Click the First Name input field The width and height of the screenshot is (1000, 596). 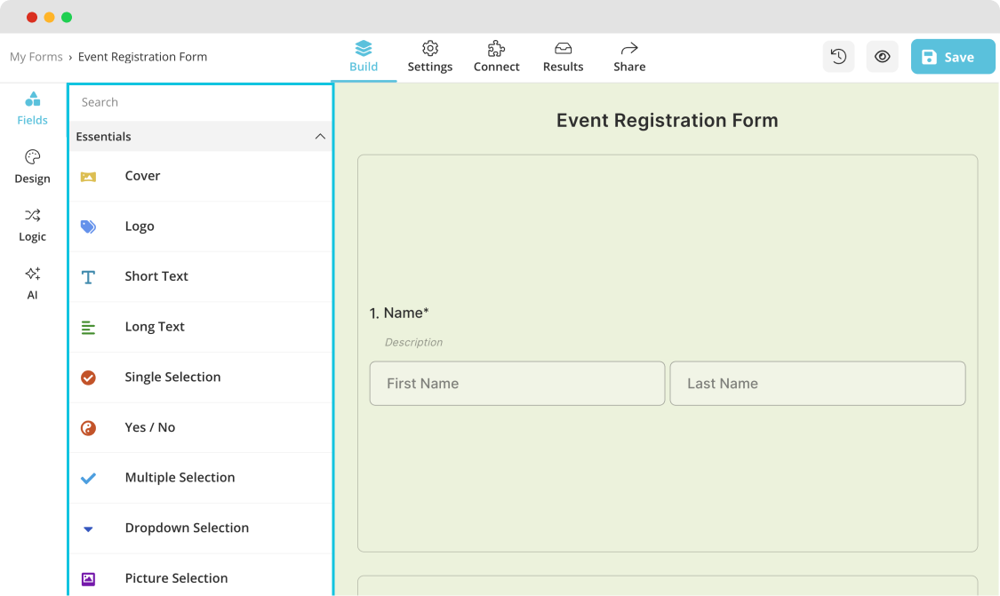pos(517,383)
